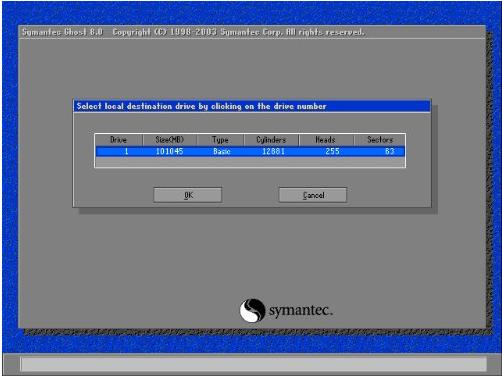The height and width of the screenshot is (376, 502).
Task: Click the 12881 cylinders value
Action: pyautogui.click(x=273, y=151)
